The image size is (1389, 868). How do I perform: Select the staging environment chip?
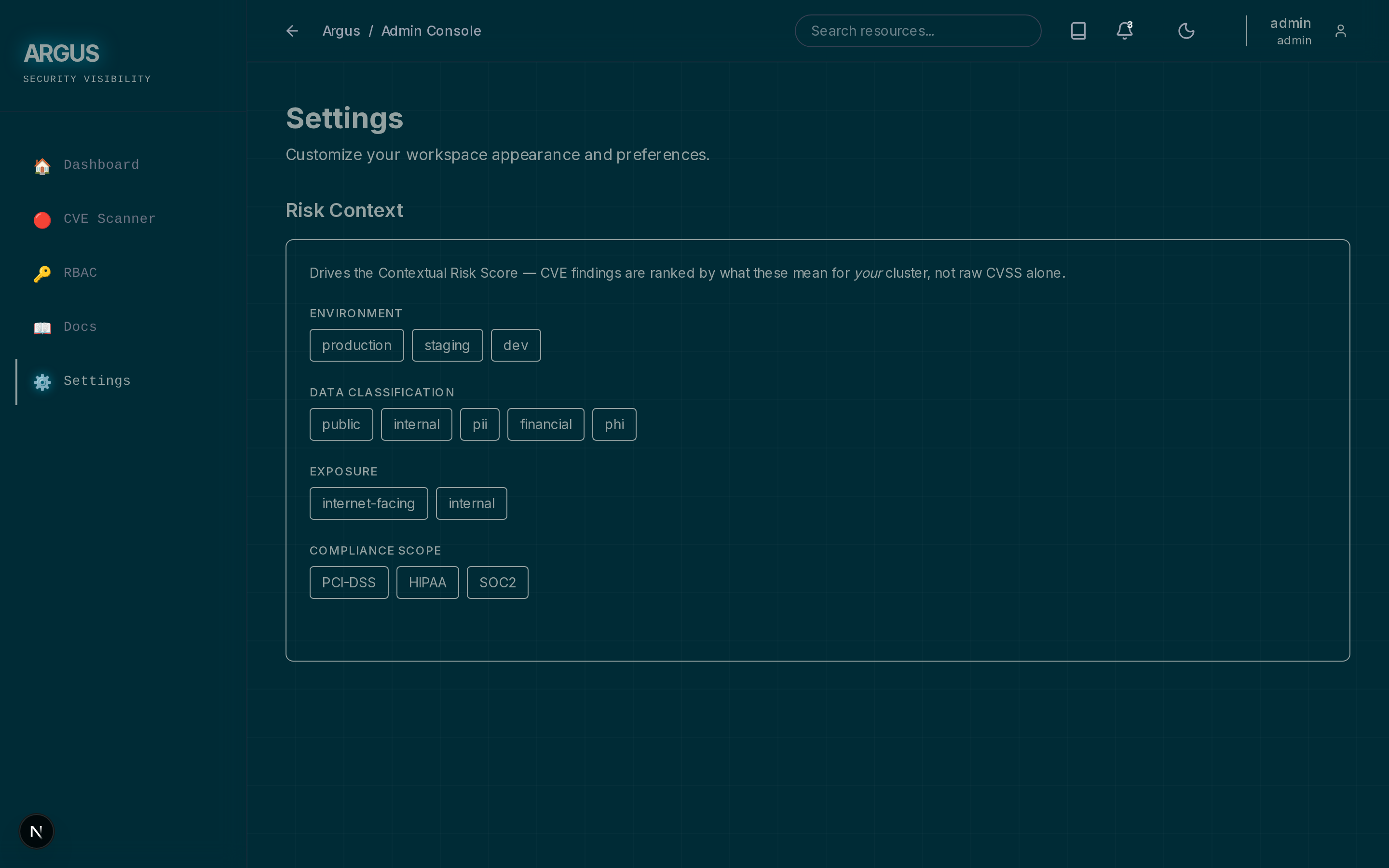point(447,345)
